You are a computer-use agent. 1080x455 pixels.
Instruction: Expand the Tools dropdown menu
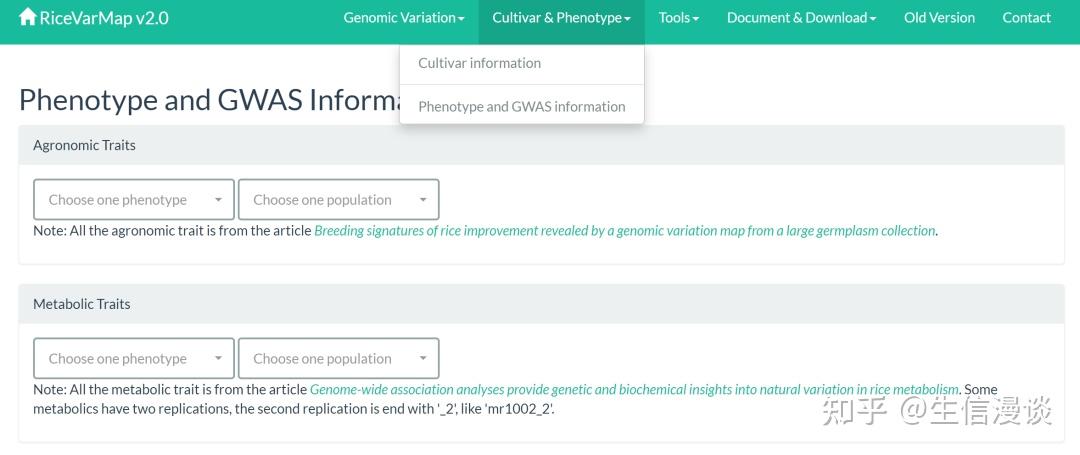[679, 18]
